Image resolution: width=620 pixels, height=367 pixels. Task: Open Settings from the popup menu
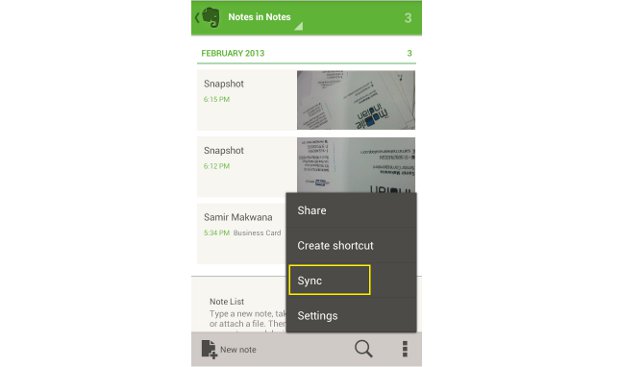tap(351, 315)
